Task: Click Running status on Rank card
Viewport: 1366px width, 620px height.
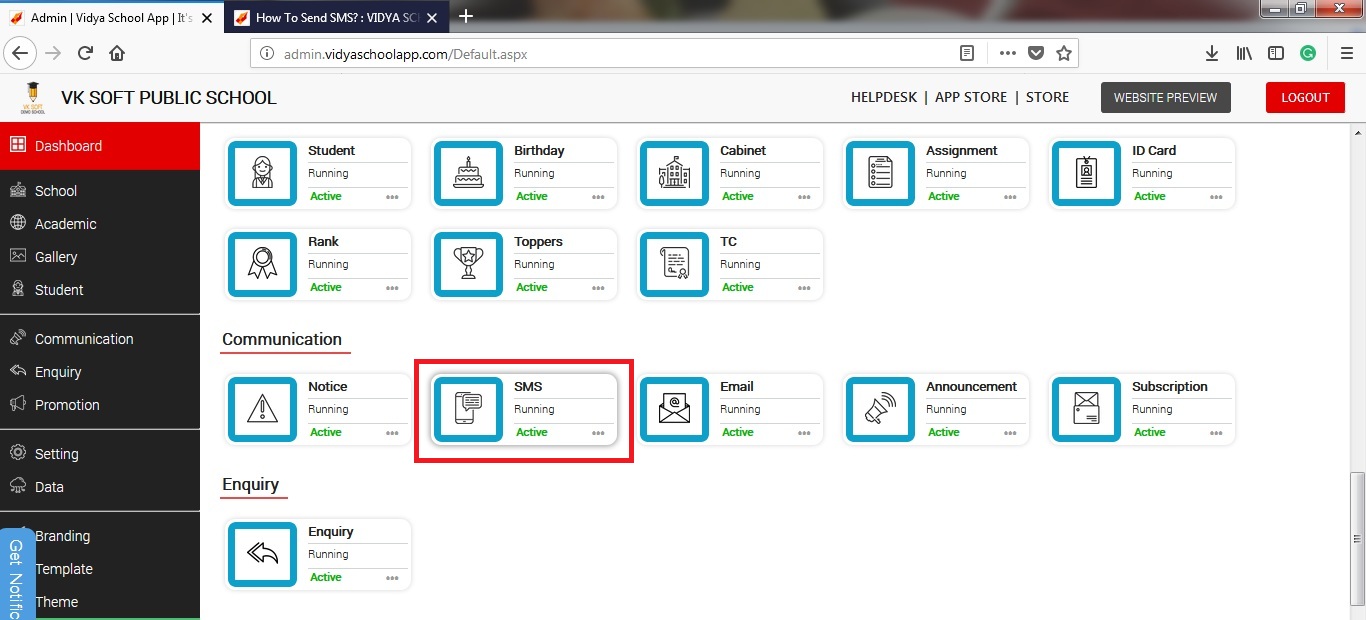Action: click(x=328, y=264)
